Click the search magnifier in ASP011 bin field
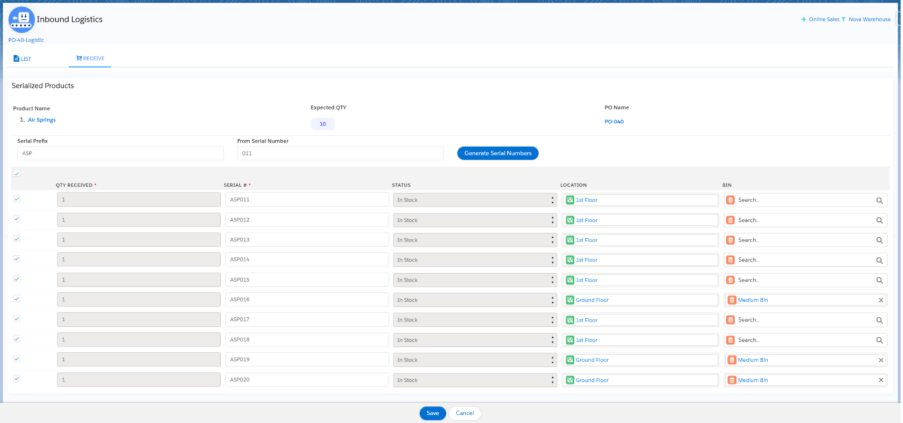The image size is (903, 423). [880, 200]
